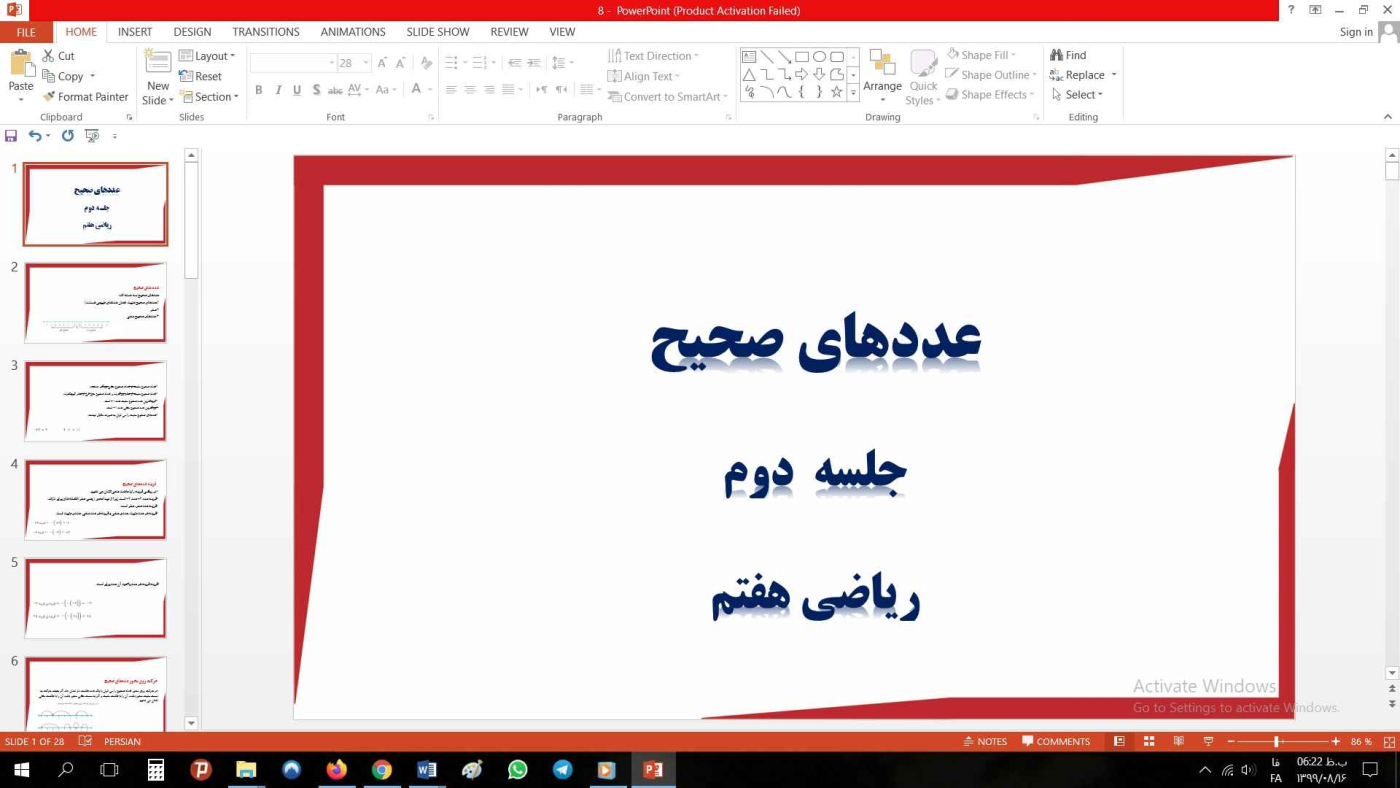The height and width of the screenshot is (788, 1400).
Task: Expand the Layout dropdown
Action: (207, 56)
